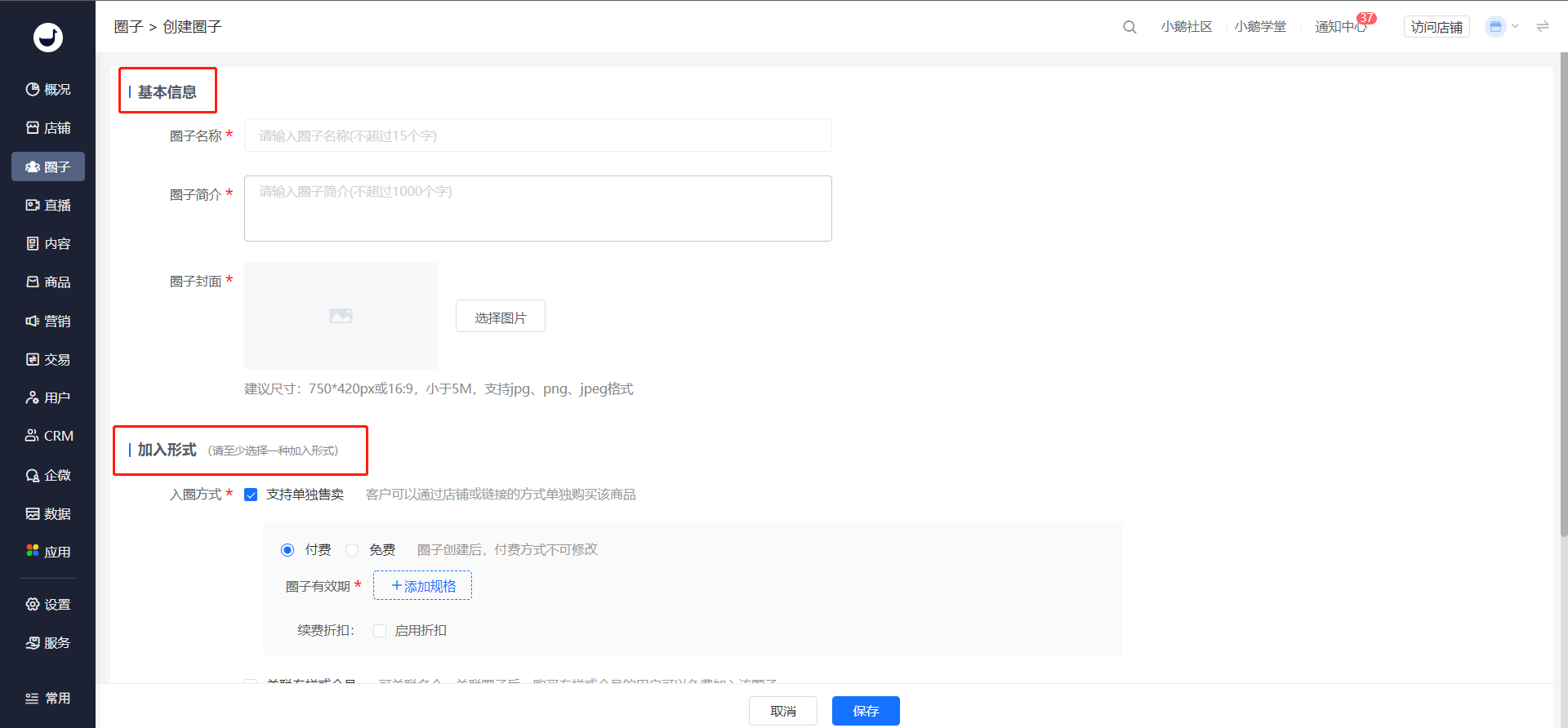Open the 企微 section
Screen dimensions: 1568x728
48,475
